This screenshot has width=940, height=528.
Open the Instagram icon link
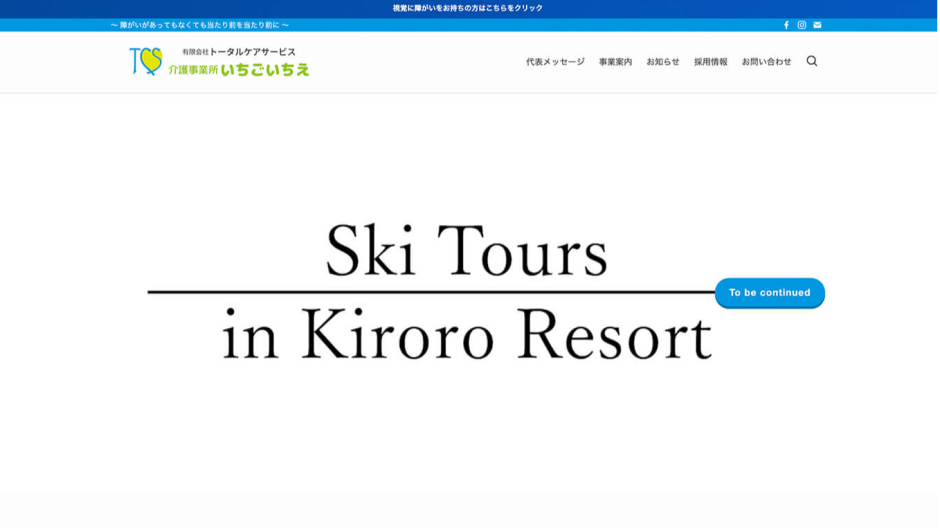click(804, 25)
